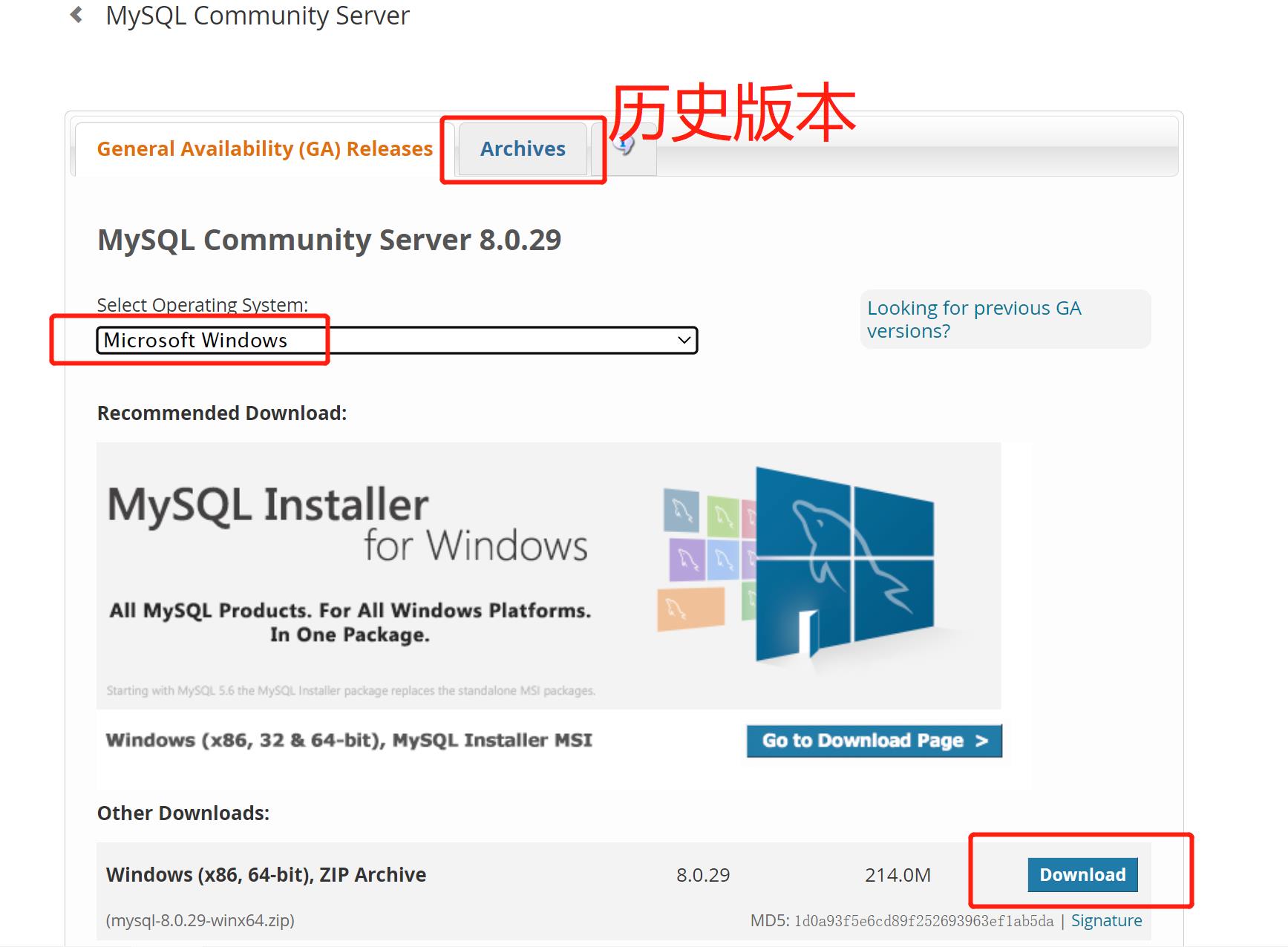Open the General Availability (GA) Releases tab

pos(264,149)
